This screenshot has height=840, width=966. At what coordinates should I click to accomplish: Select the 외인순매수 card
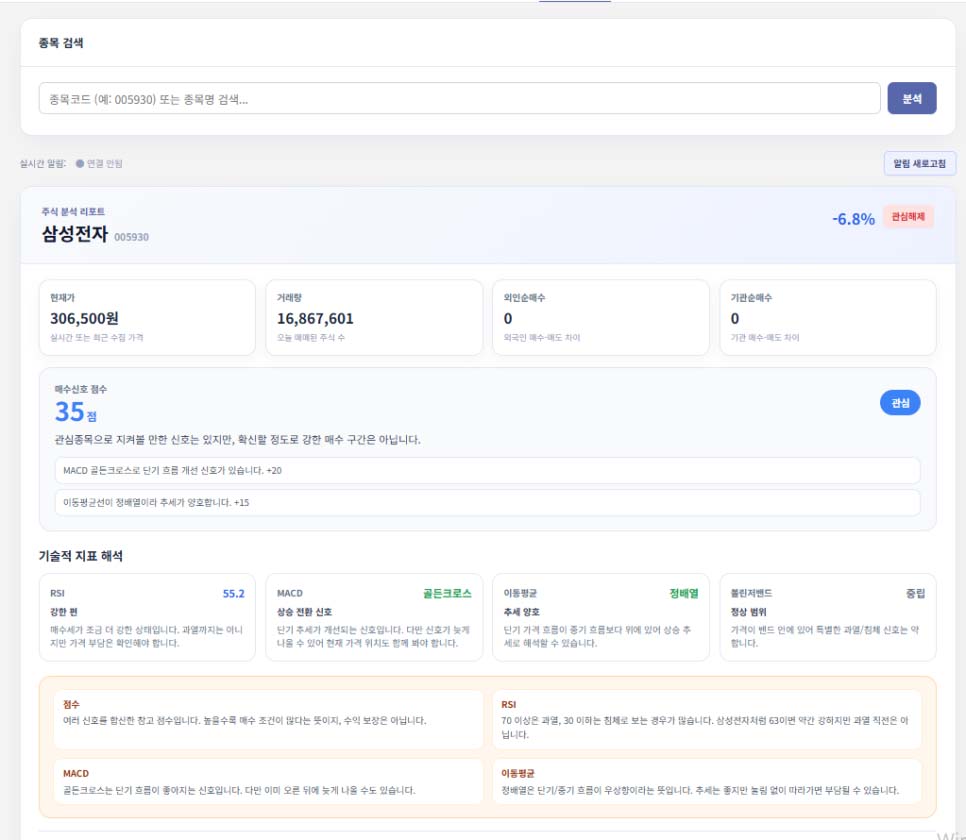click(x=601, y=317)
